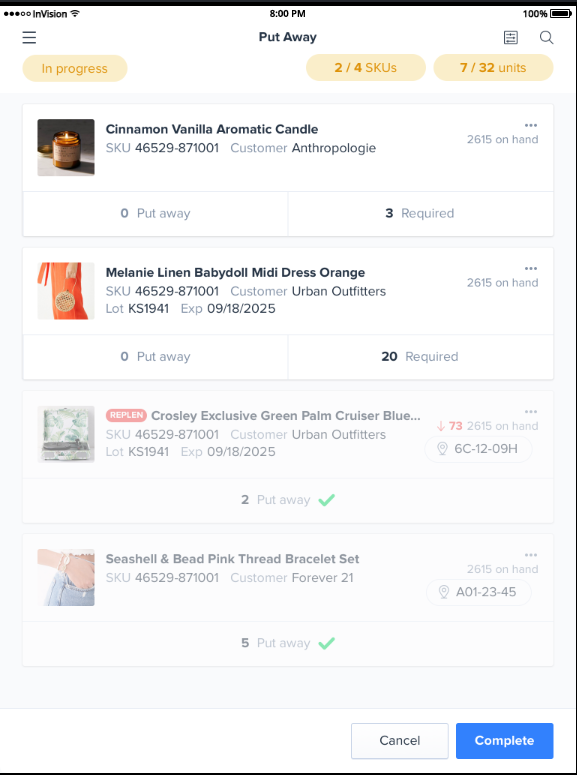Tap the 3 Required cell for candle
The width and height of the screenshot is (577, 775).
pos(420,214)
